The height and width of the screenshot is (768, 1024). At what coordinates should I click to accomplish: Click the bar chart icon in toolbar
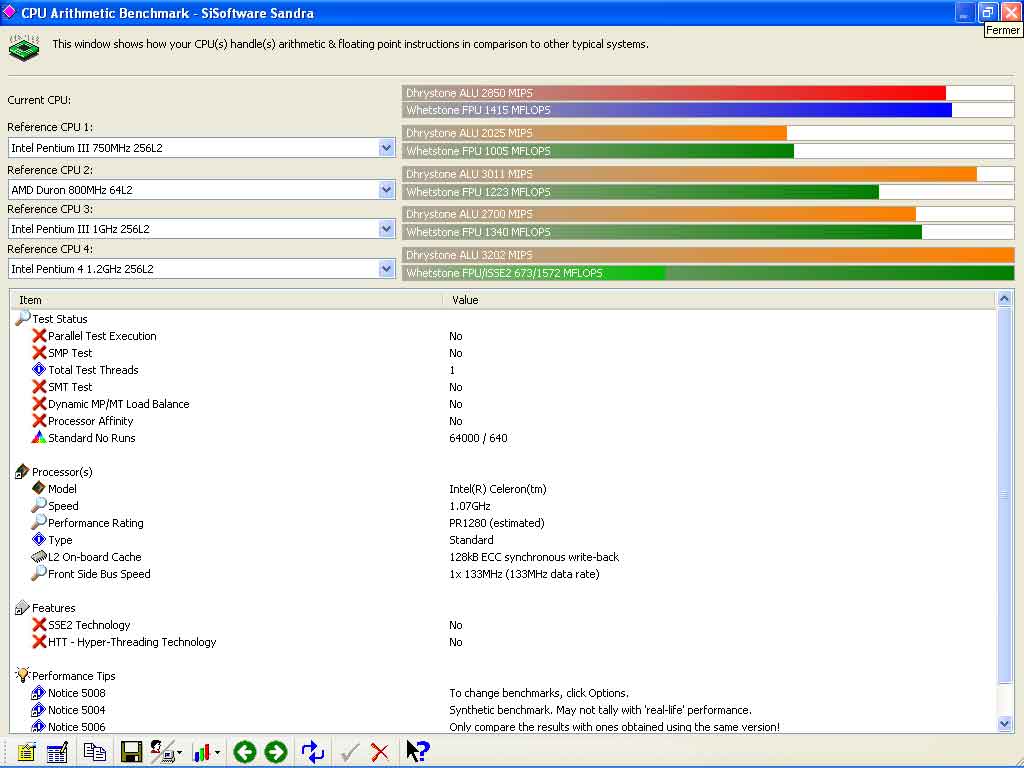coord(203,752)
